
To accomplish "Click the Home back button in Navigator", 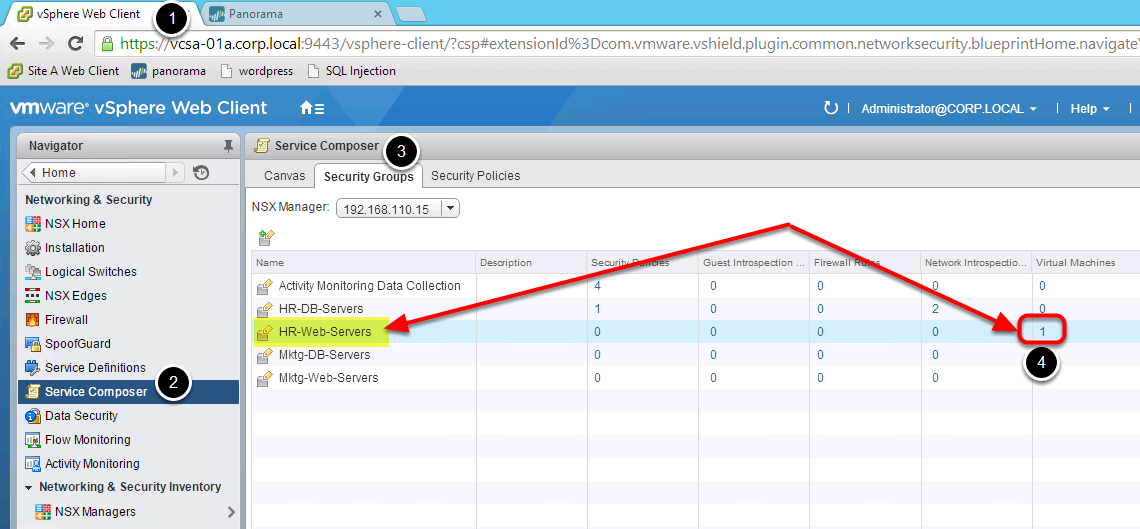I will click(x=95, y=173).
